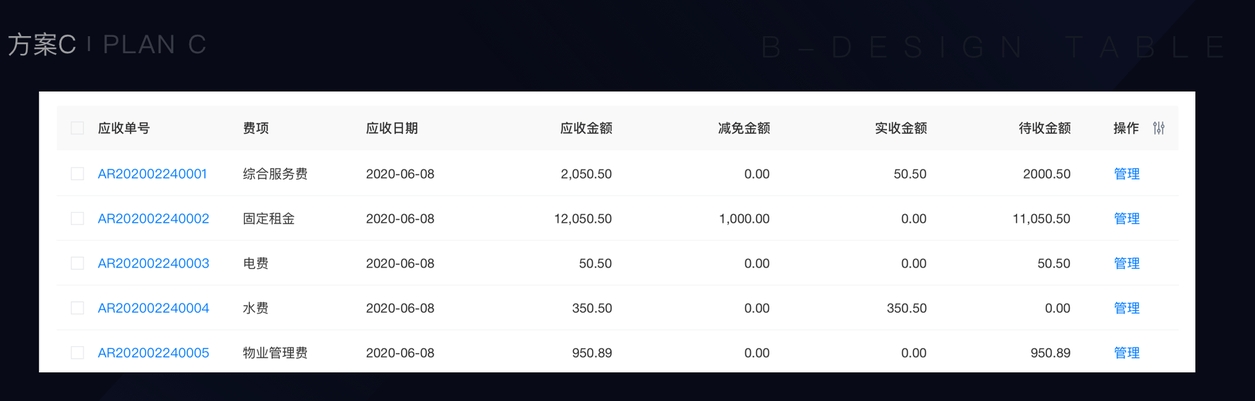The height and width of the screenshot is (401, 1255).
Task: Enable the checkbox for AR202002240005
Action: point(77,353)
